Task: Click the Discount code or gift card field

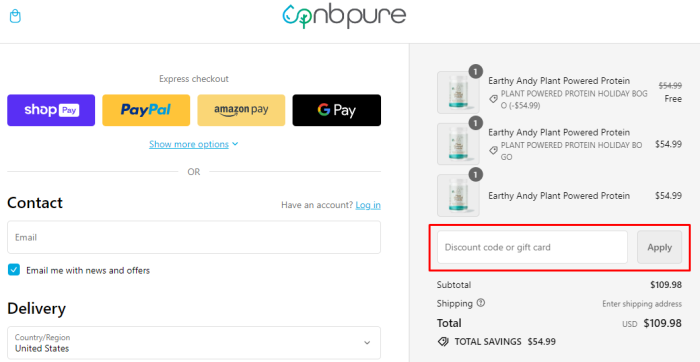Action: (532, 247)
